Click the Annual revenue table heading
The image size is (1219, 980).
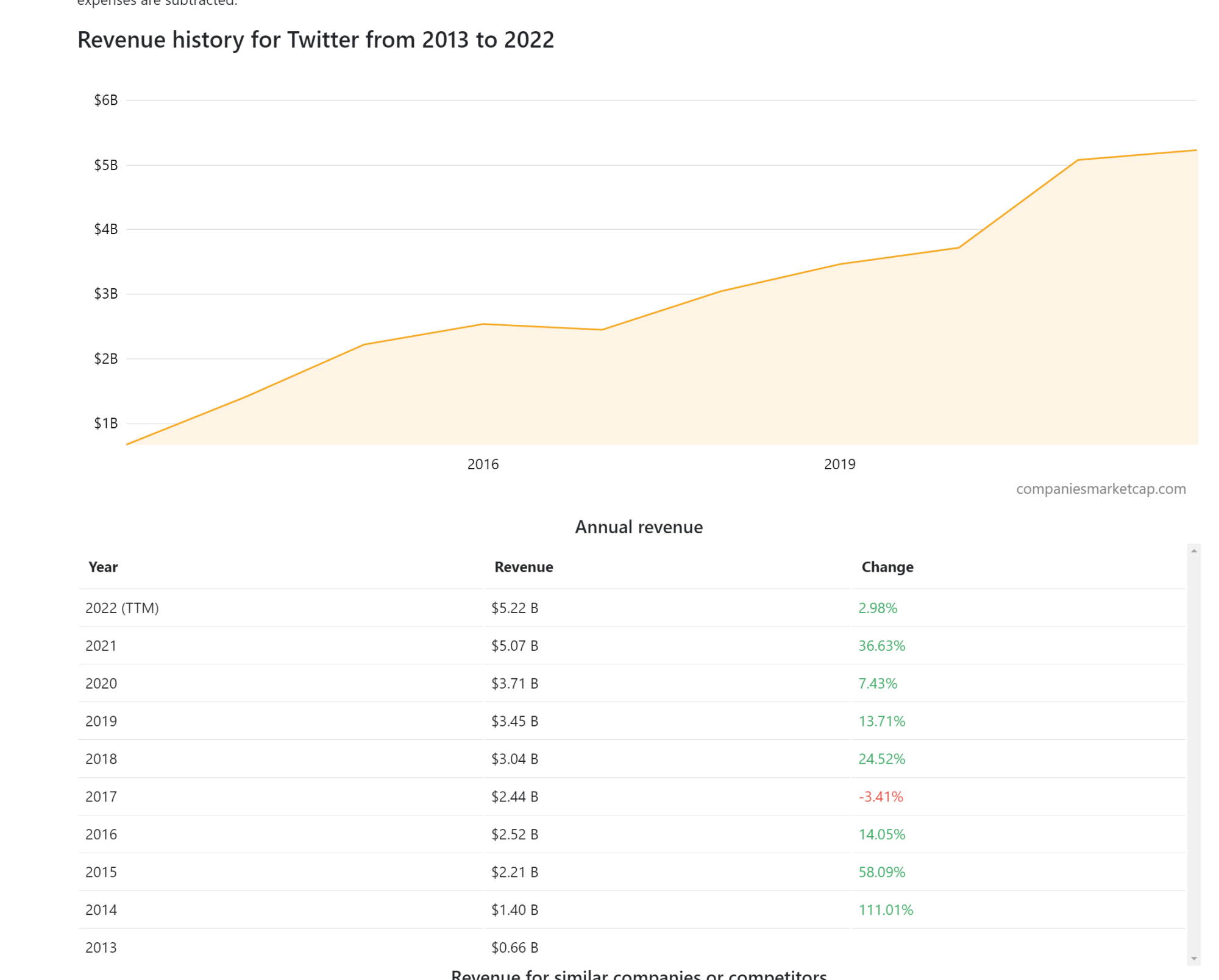coord(639,527)
